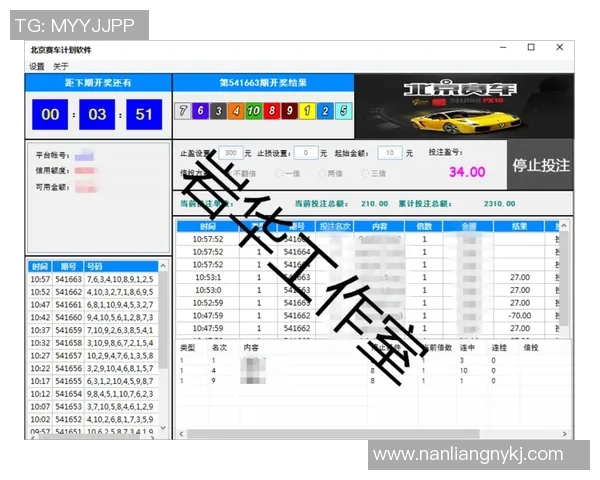Click bet row with time 10:52:59
Screen dimensions: 600x480
pyautogui.click(x=368, y=303)
